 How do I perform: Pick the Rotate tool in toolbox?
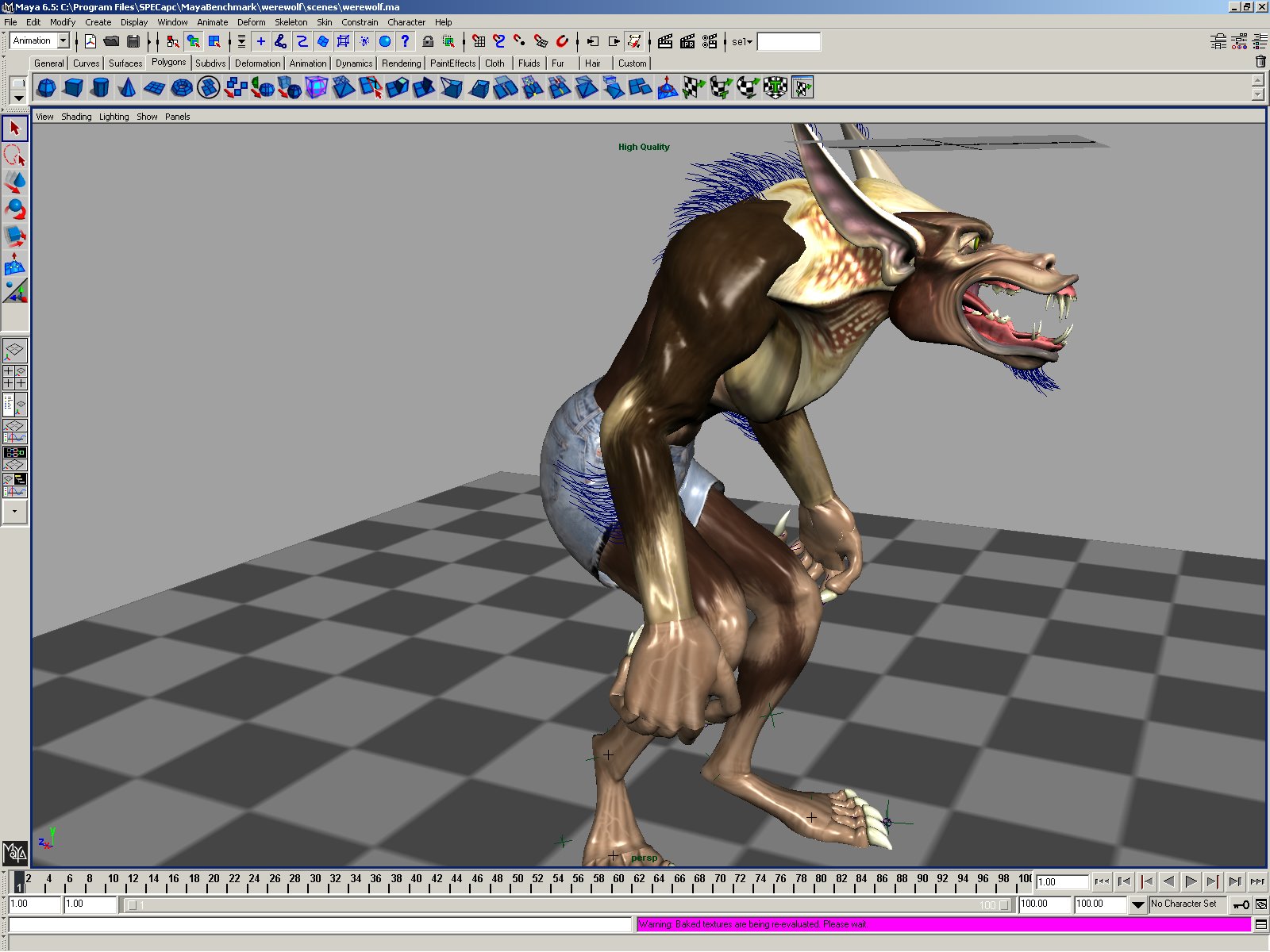point(15,209)
